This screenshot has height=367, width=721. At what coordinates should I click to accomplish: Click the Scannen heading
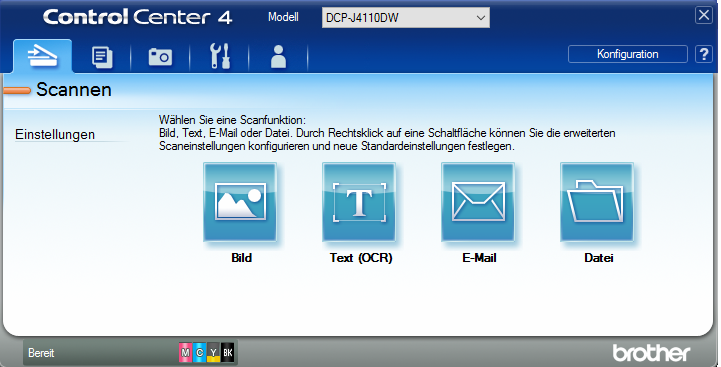point(74,90)
